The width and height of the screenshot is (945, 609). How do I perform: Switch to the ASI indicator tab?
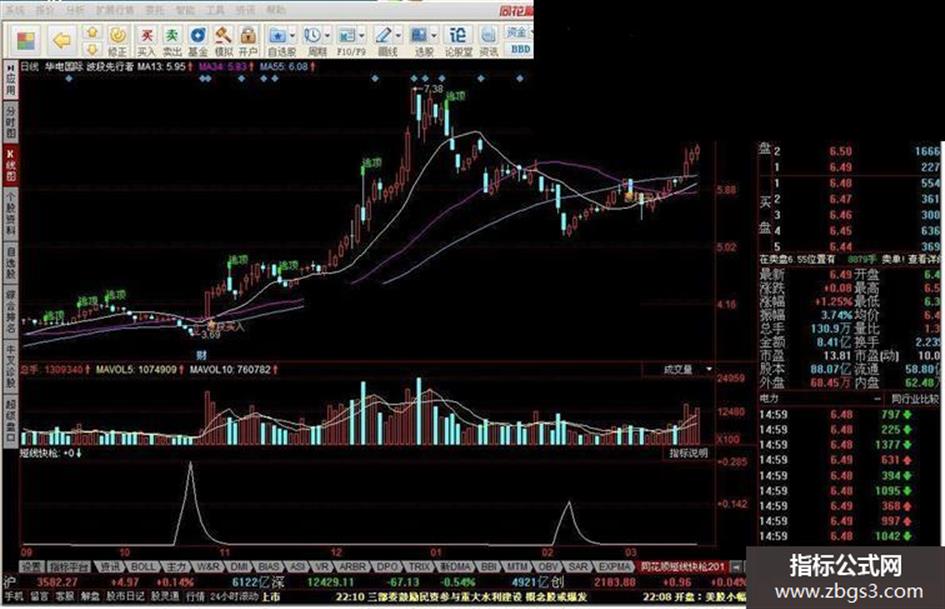[298, 567]
